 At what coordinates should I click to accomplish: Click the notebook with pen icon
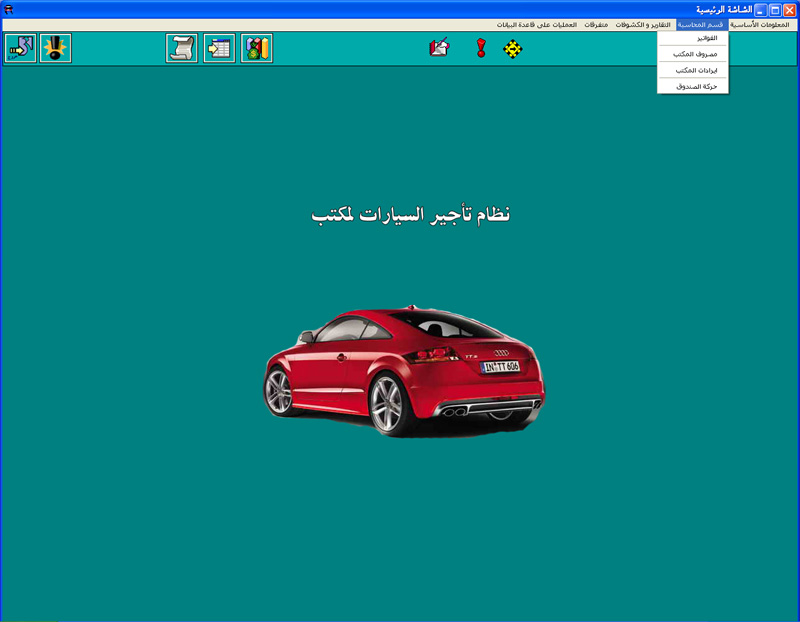click(x=439, y=48)
